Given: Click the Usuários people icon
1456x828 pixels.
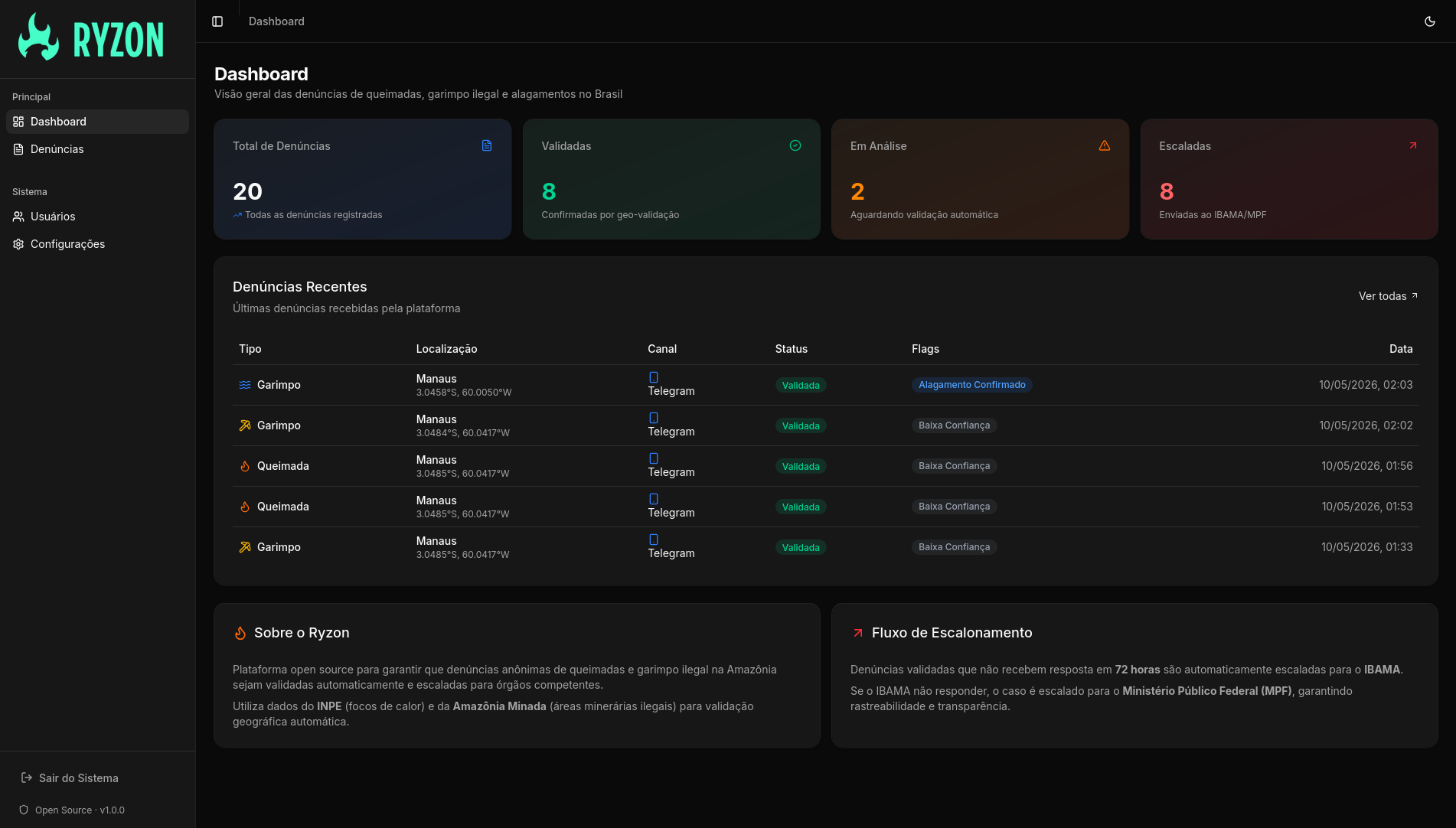Looking at the screenshot, I should 18,217.
